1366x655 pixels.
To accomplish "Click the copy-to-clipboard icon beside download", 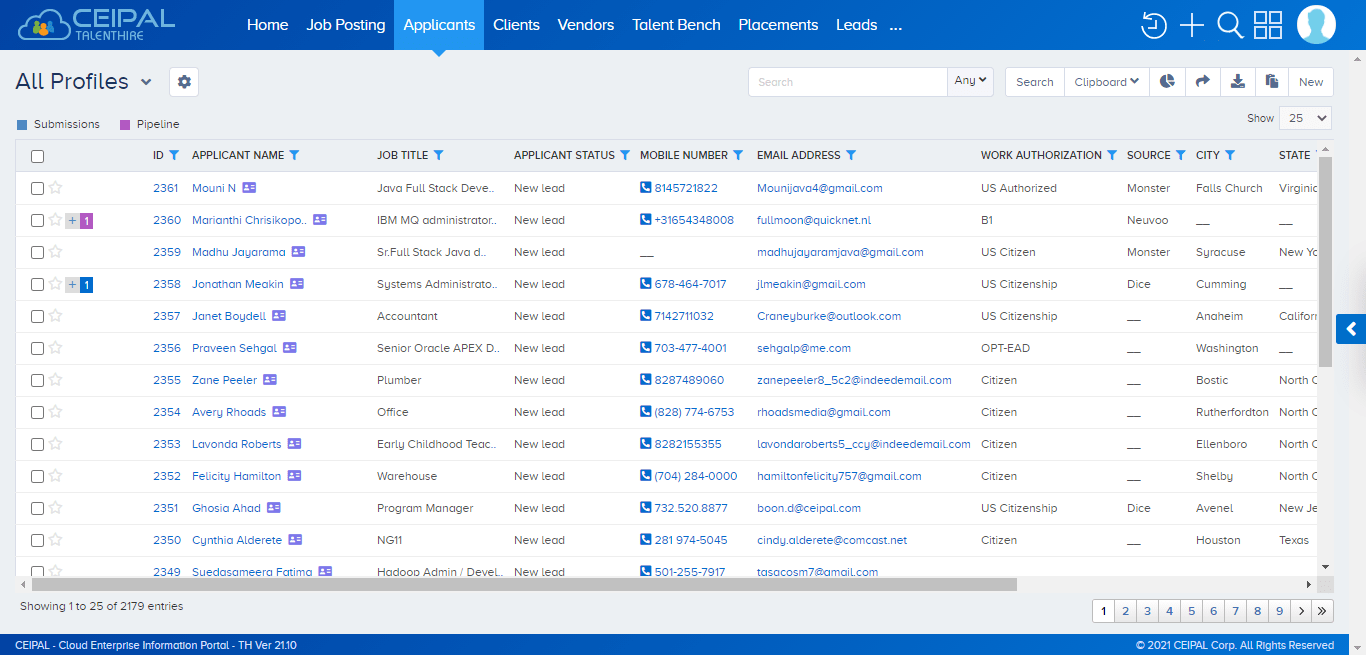I will 1271,81.
